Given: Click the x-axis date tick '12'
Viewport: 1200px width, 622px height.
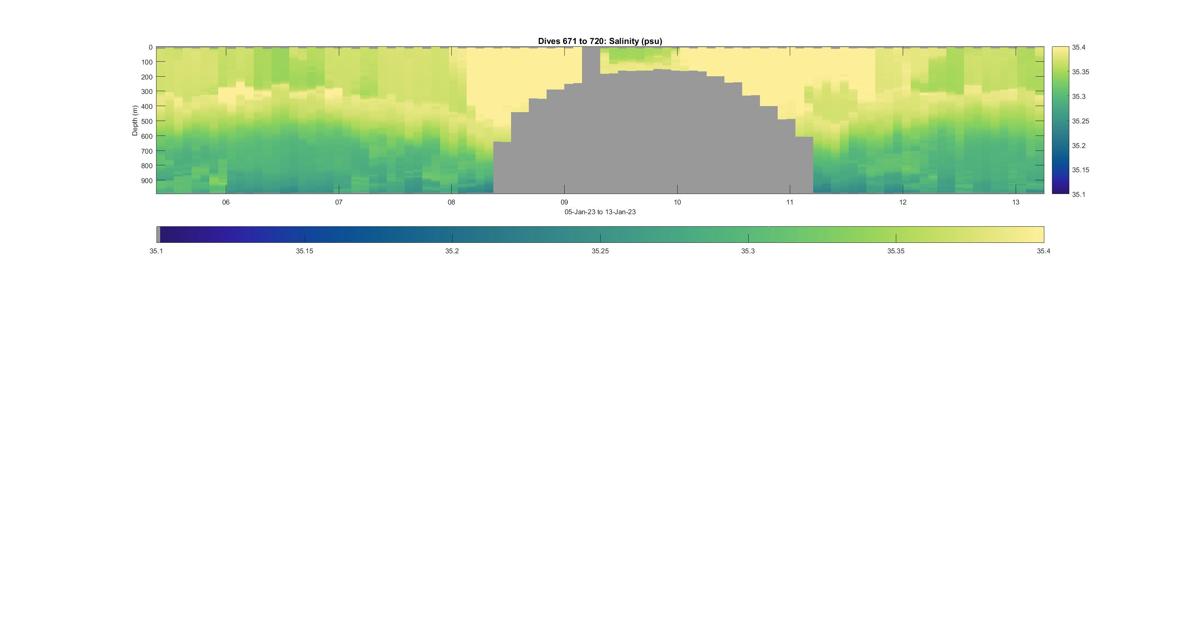Looking at the screenshot, I should point(903,202).
